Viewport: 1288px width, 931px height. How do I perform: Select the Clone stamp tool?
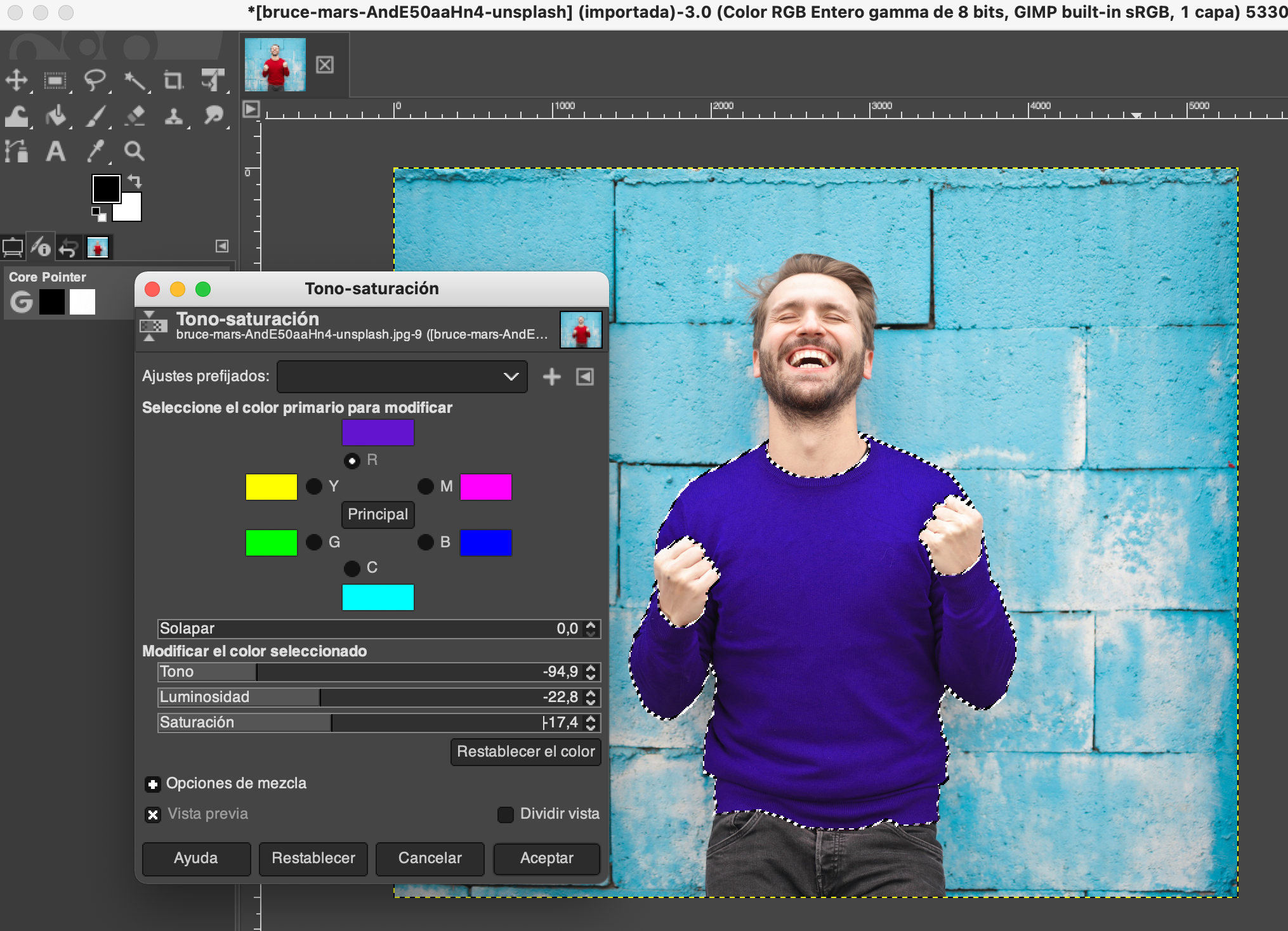coord(173,116)
